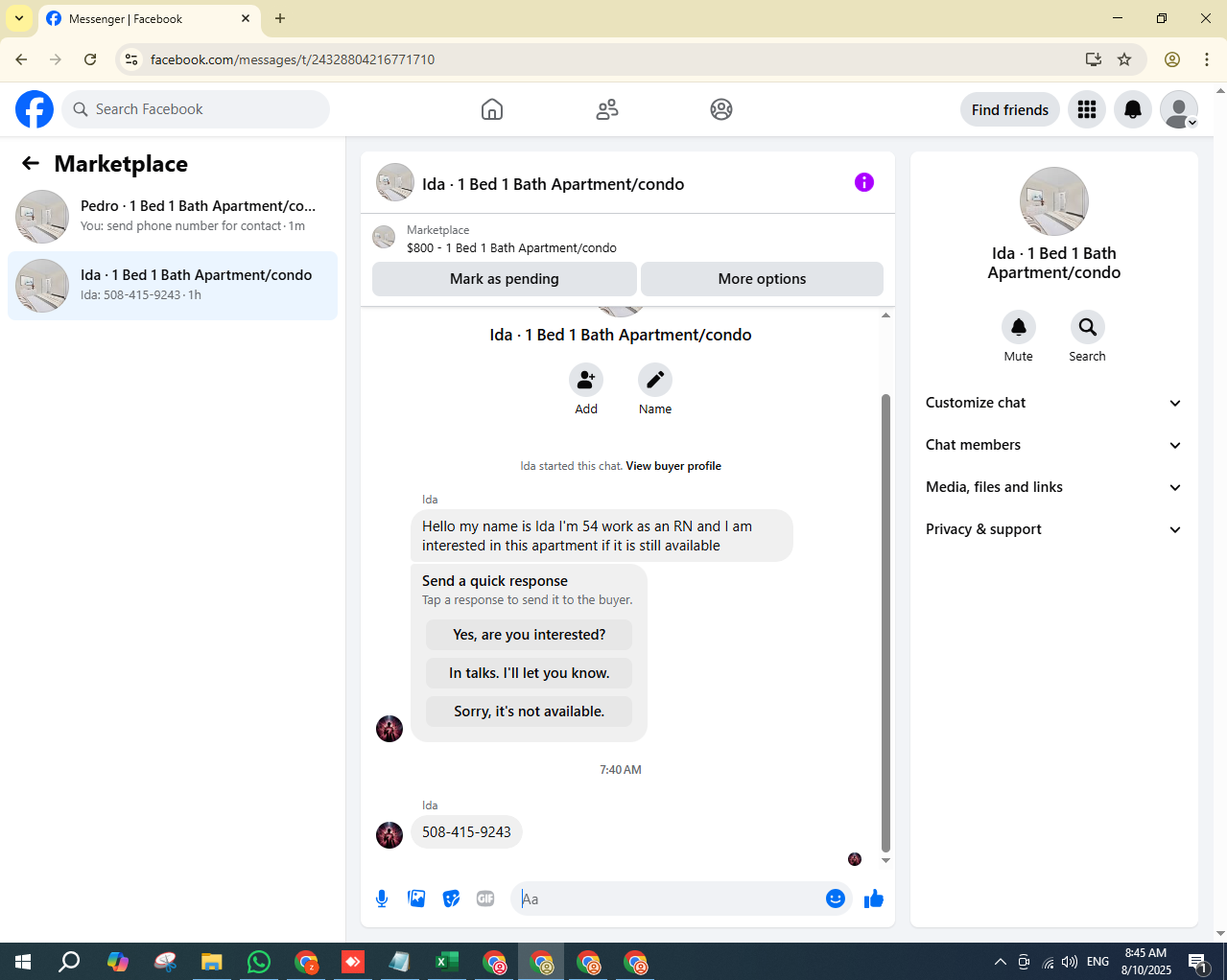The height and width of the screenshot is (980, 1227).
Task: Click the Add people icon
Action: click(586, 380)
